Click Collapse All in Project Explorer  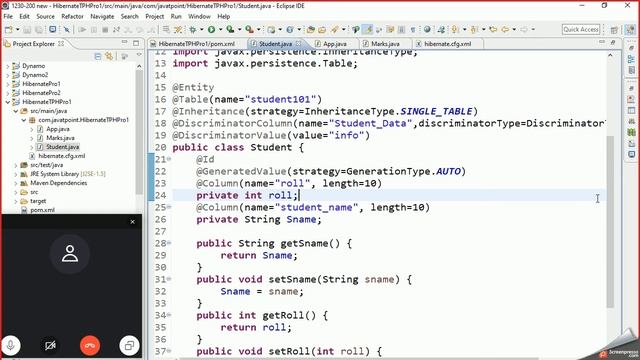tap(98, 56)
